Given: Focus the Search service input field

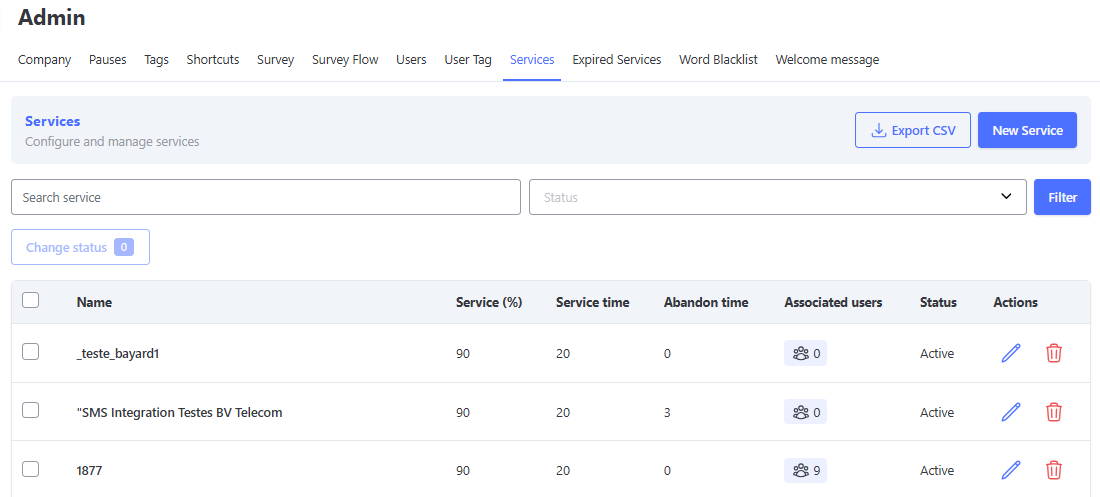Looking at the screenshot, I should (x=266, y=197).
